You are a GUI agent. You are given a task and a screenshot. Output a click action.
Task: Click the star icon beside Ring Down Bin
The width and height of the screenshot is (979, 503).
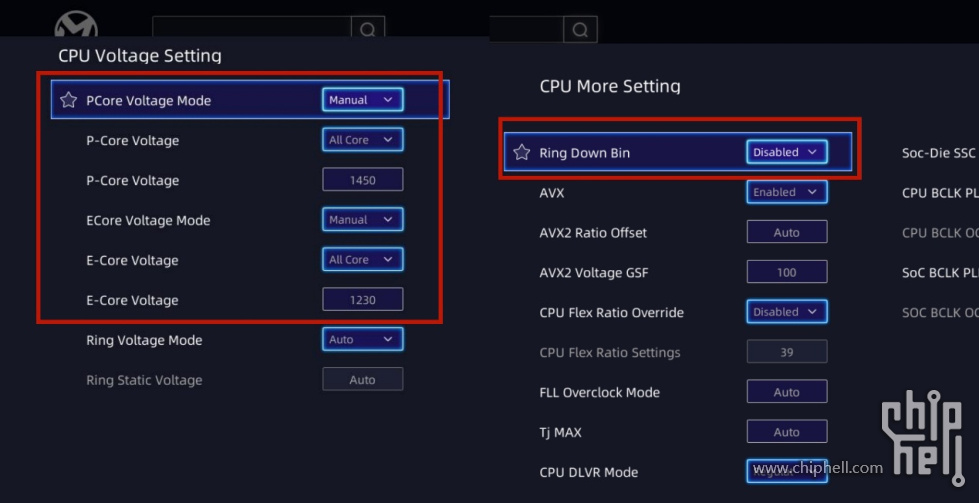[521, 152]
